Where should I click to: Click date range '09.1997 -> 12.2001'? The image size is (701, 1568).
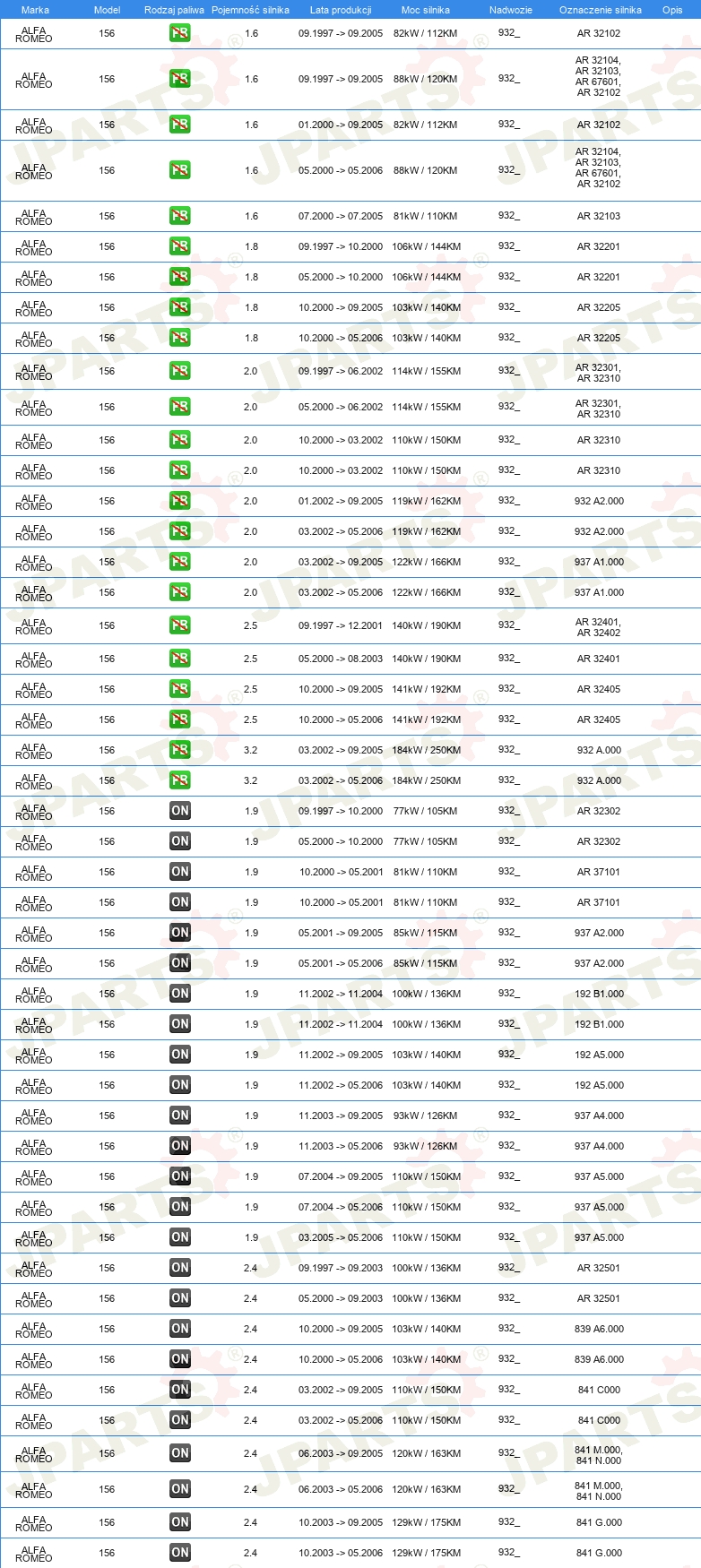[x=341, y=625]
